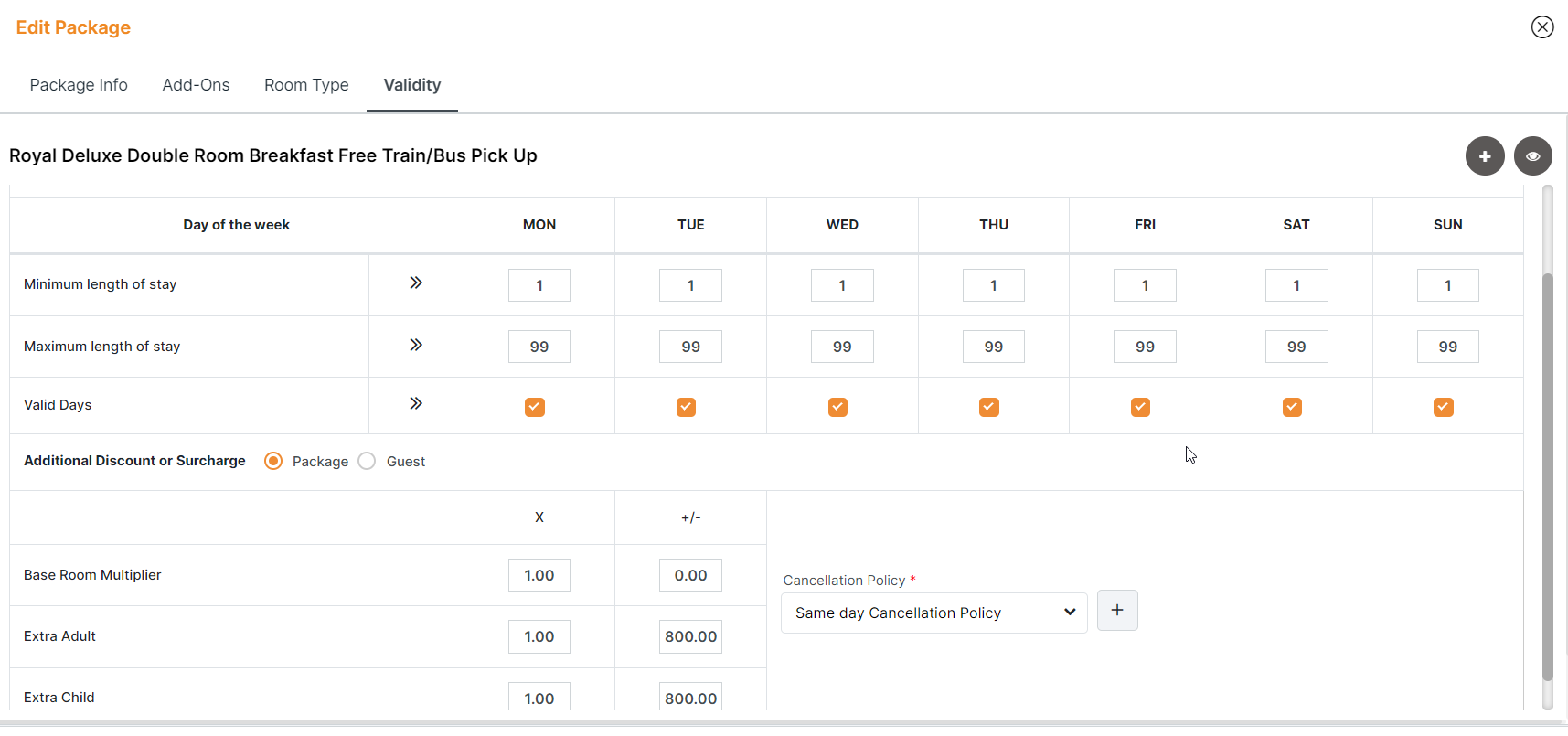Disable Sunday in Valid Days
This screenshot has width=1568, height=736.
(x=1443, y=407)
